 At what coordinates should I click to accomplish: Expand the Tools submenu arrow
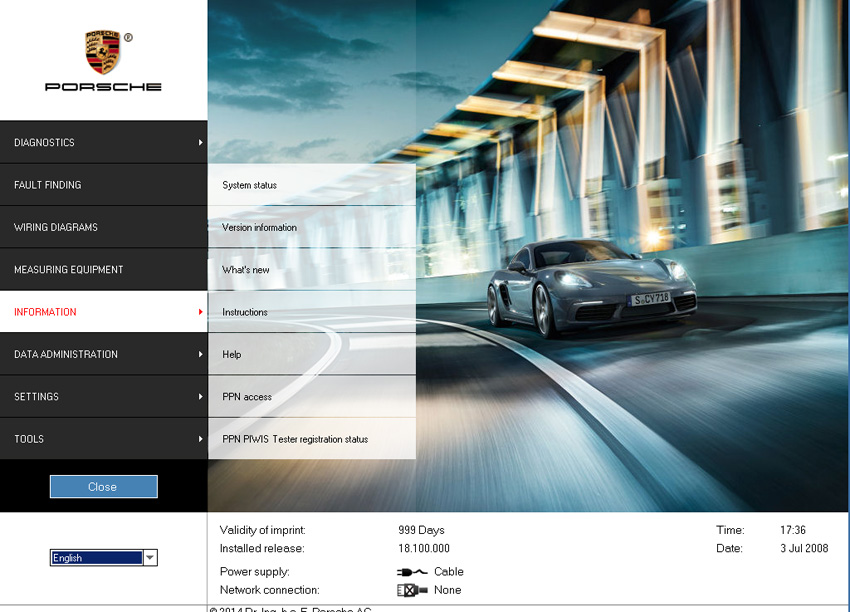point(201,439)
